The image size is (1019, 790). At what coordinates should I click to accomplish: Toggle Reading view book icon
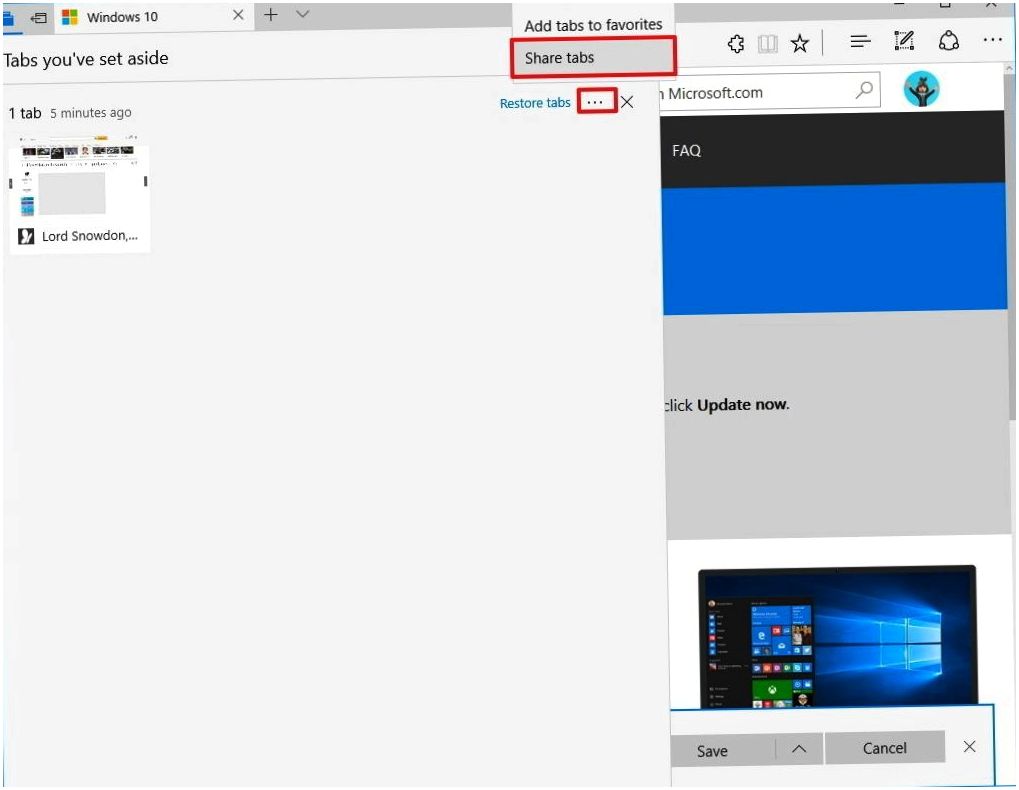click(767, 44)
